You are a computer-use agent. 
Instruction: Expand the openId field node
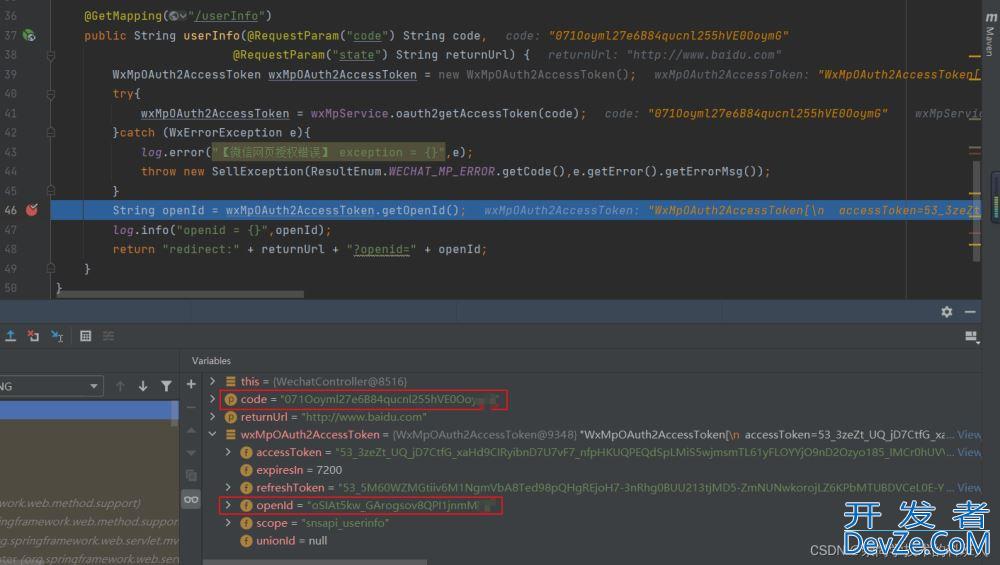(228, 505)
